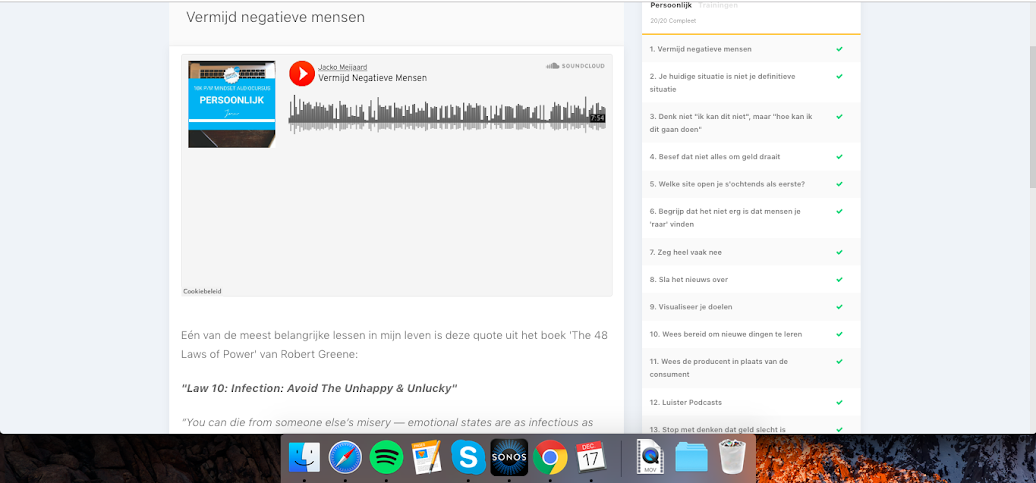
Task: Toggle the checkmark for lesson 7 Zeg heel vaak nee
Action: click(x=839, y=252)
